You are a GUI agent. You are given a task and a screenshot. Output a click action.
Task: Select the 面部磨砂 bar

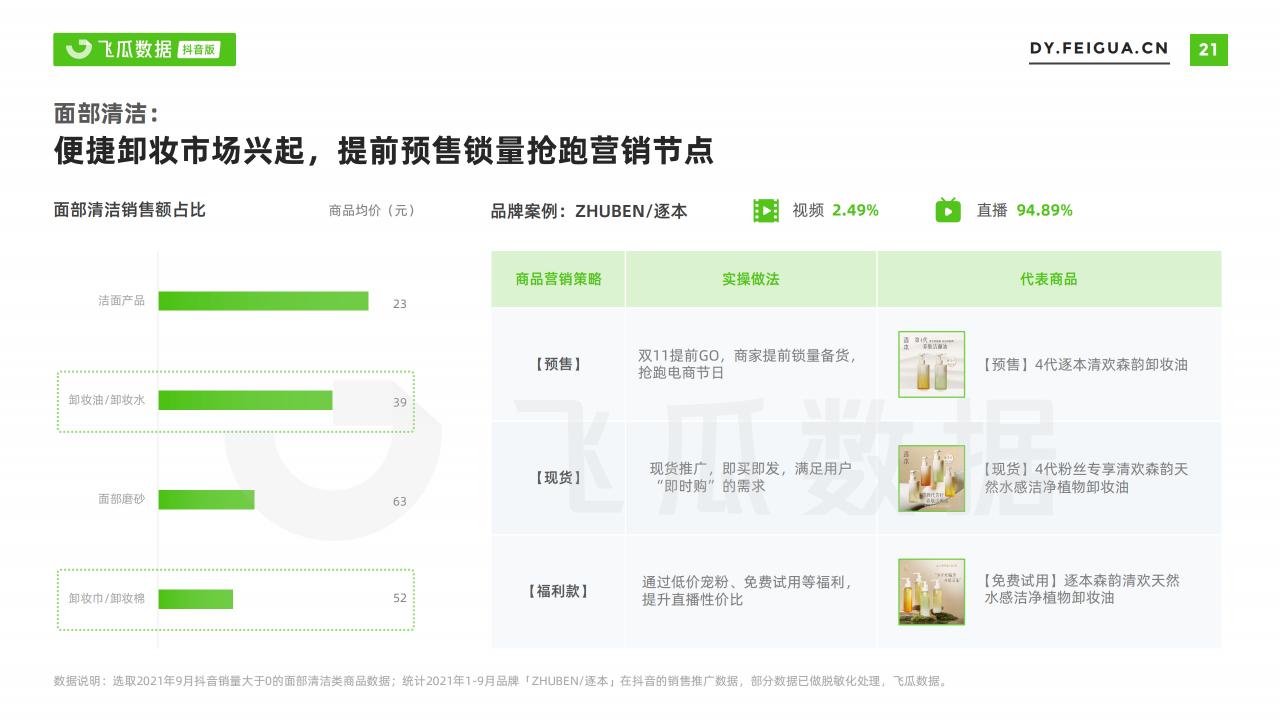206,499
